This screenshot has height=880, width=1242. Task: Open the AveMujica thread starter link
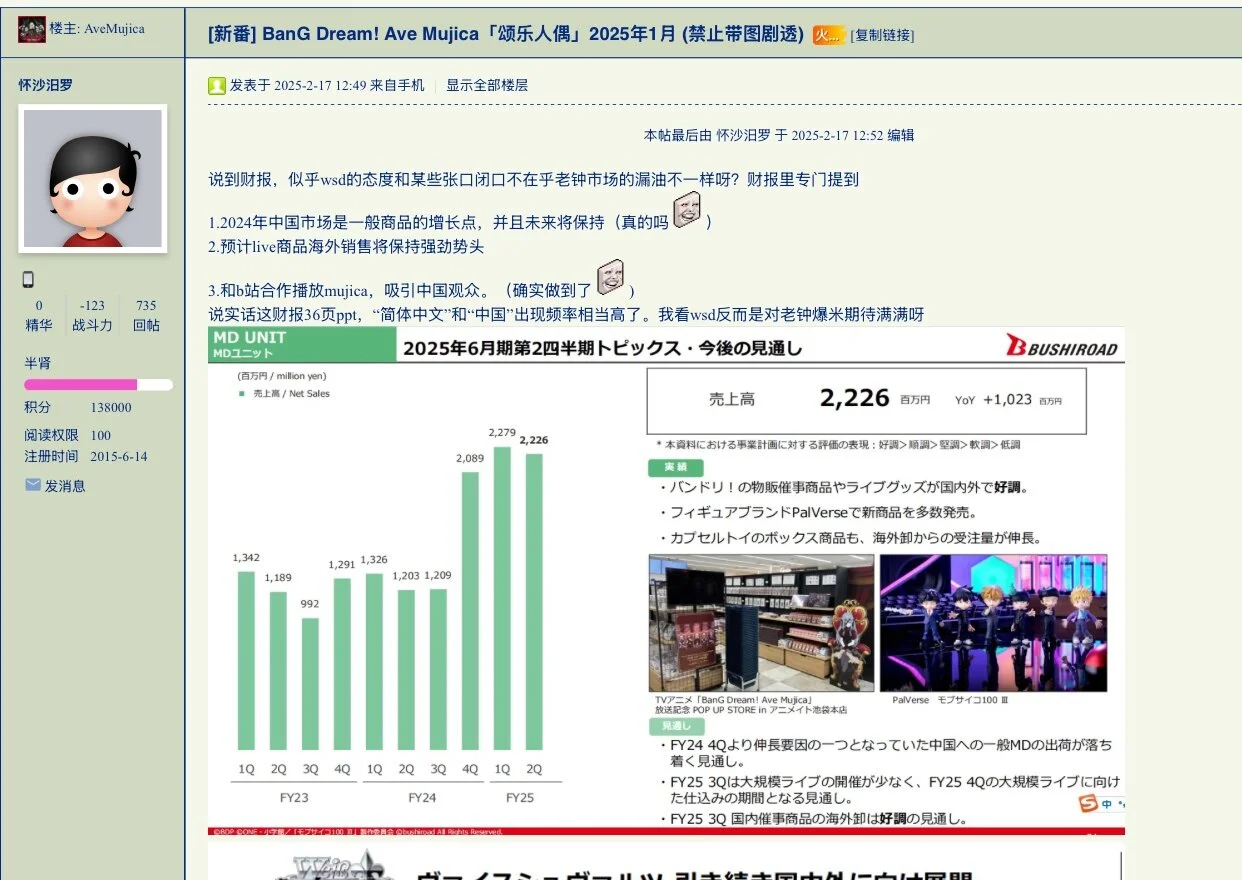tap(114, 29)
